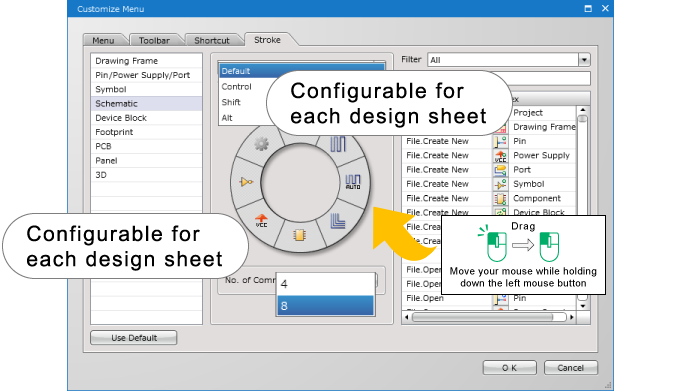
Task: Select Control in the modifier list
Action: 237,86
